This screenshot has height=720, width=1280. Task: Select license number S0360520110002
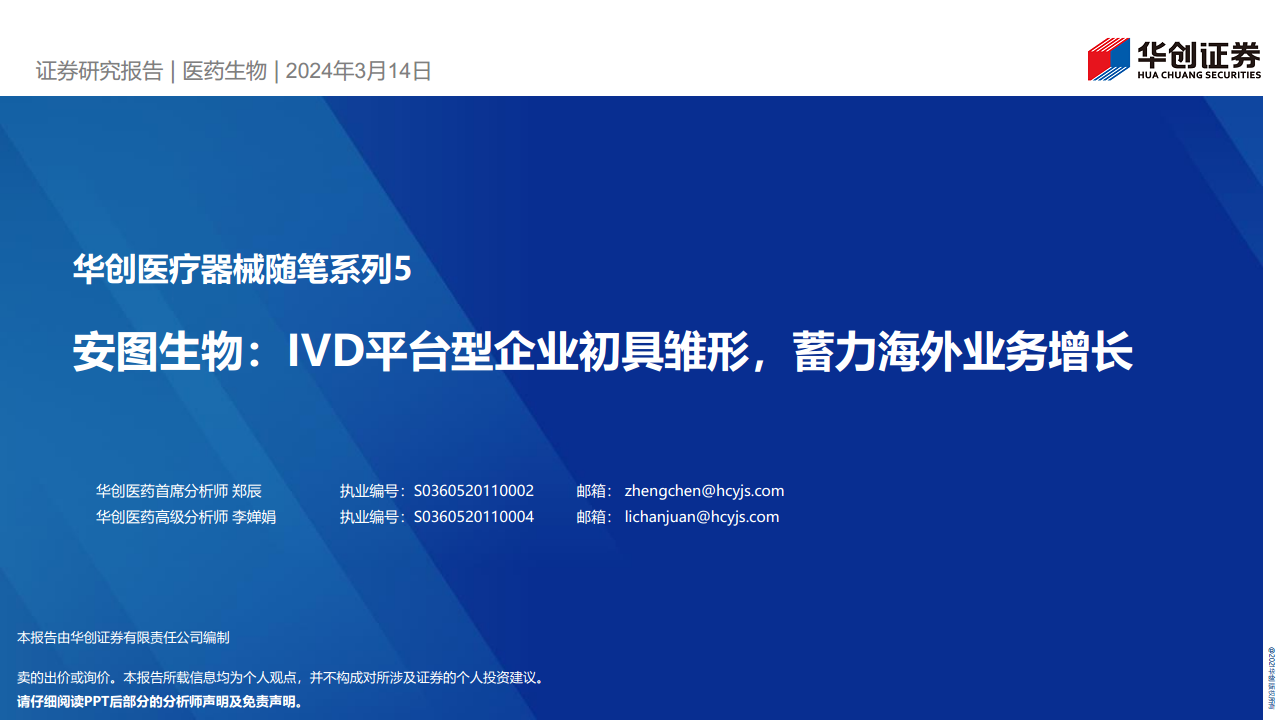click(473, 491)
